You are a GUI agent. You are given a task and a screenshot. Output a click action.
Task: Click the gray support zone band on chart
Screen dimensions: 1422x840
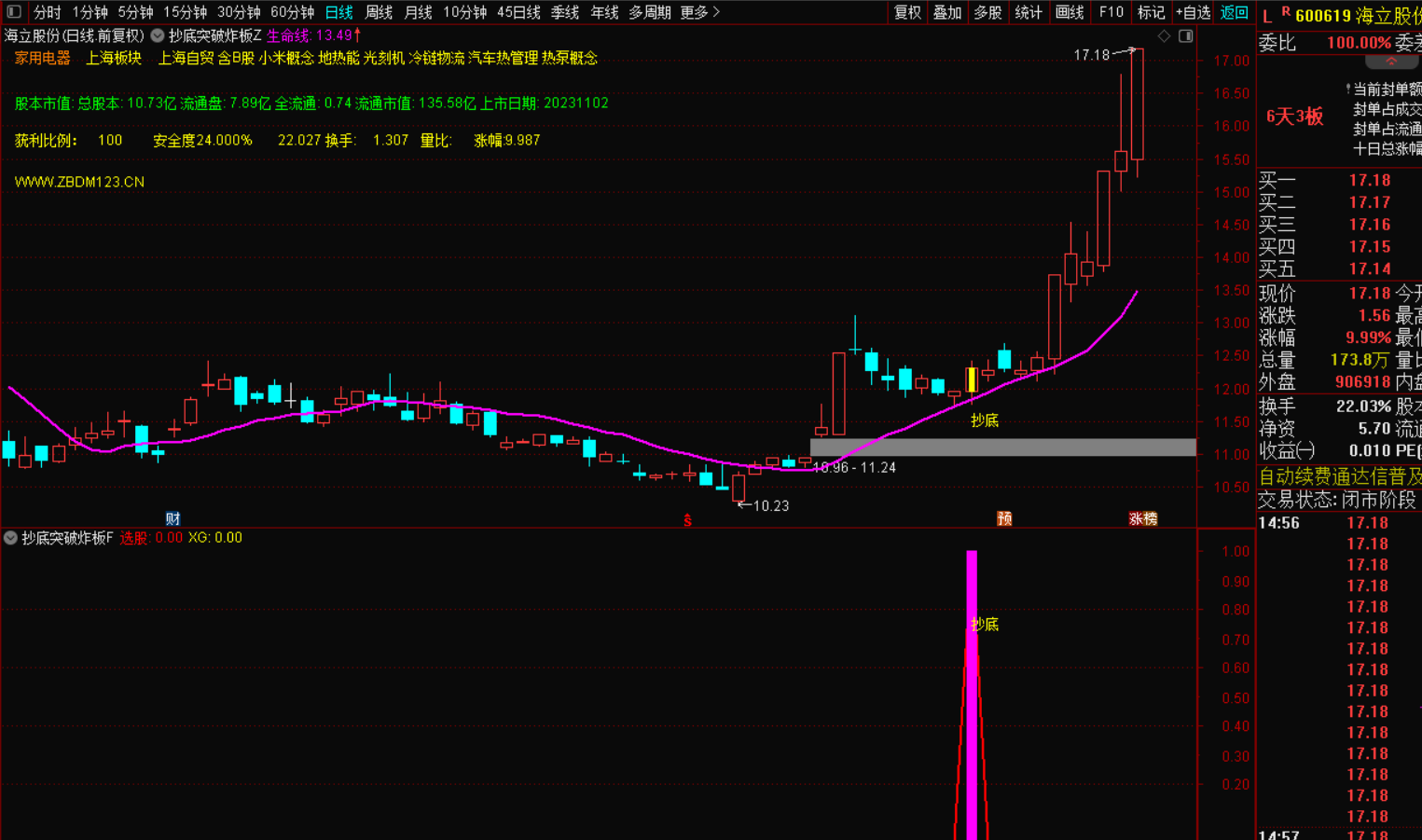coord(1002,448)
